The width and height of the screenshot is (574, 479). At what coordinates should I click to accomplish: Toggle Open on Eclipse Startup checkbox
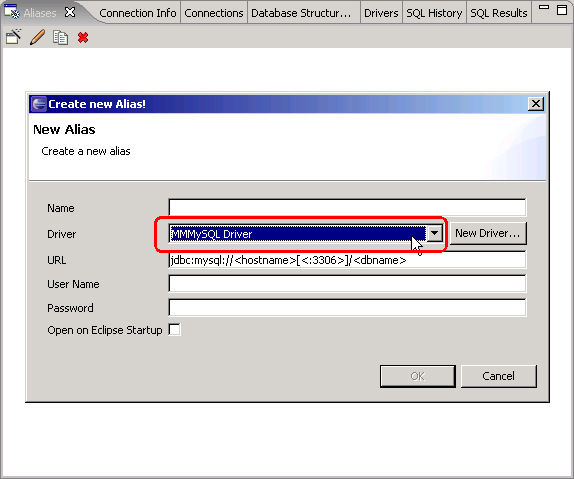click(175, 330)
